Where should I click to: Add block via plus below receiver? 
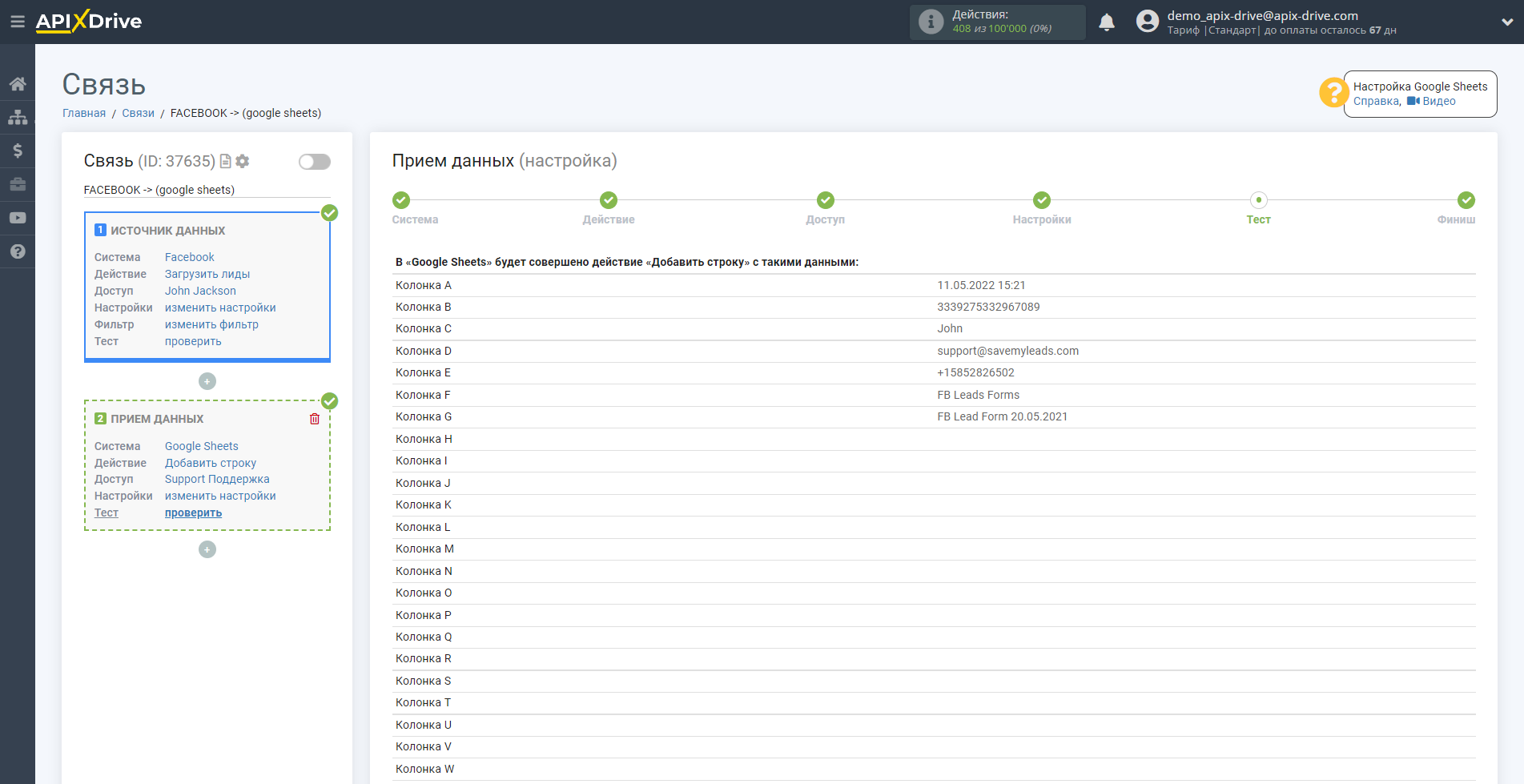(x=207, y=549)
